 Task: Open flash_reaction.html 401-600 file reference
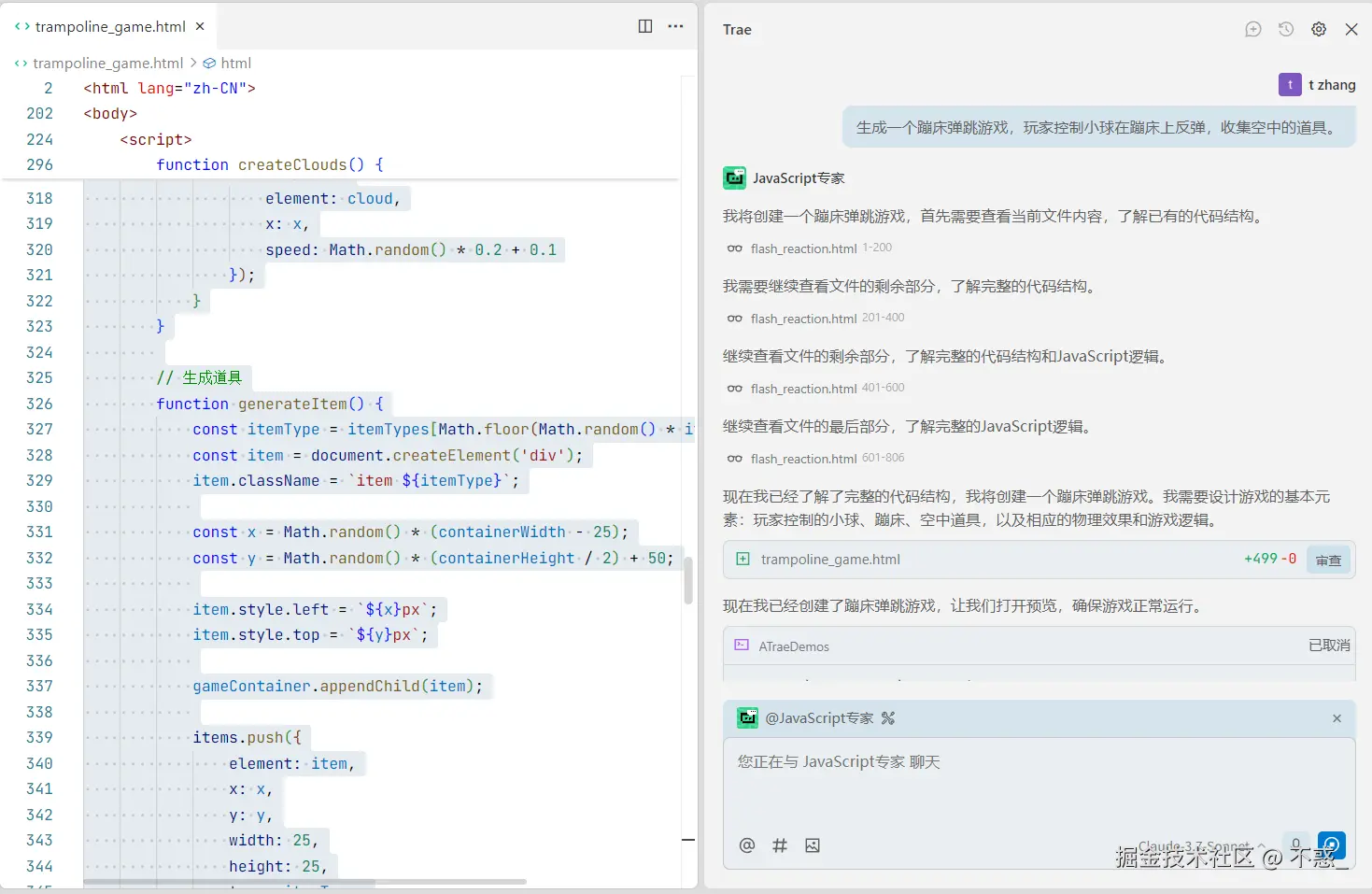(x=815, y=389)
